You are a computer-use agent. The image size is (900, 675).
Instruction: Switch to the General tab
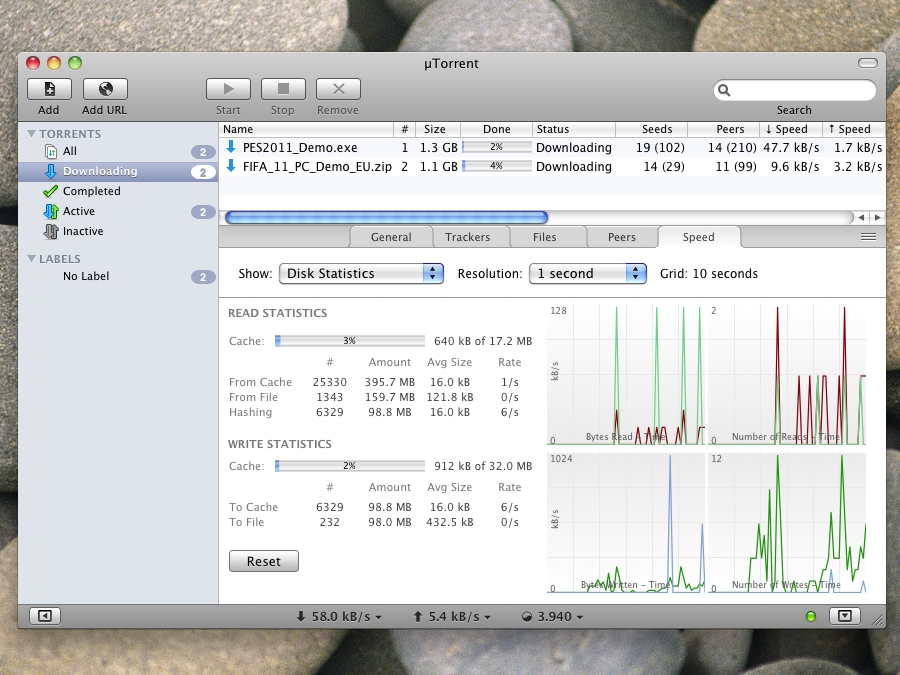click(391, 237)
